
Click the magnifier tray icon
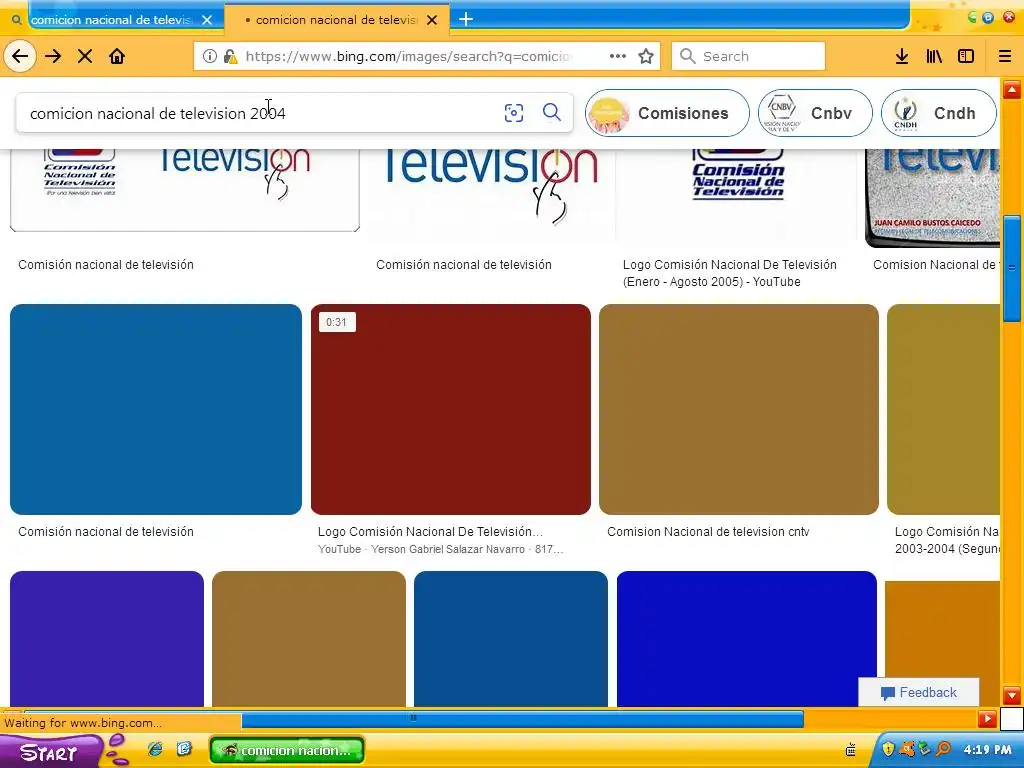pos(943,749)
